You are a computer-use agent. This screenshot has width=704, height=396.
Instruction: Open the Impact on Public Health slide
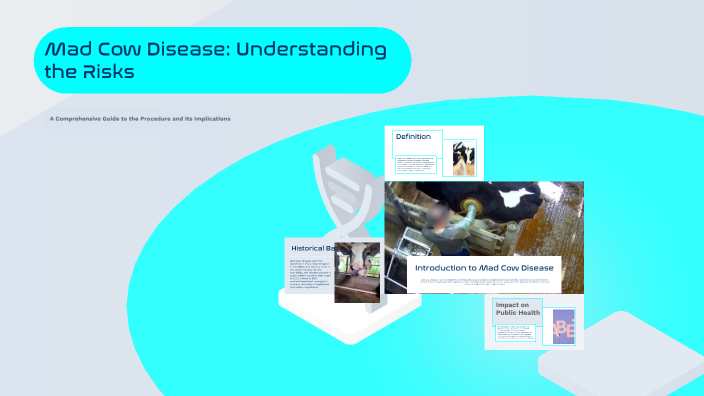534,322
